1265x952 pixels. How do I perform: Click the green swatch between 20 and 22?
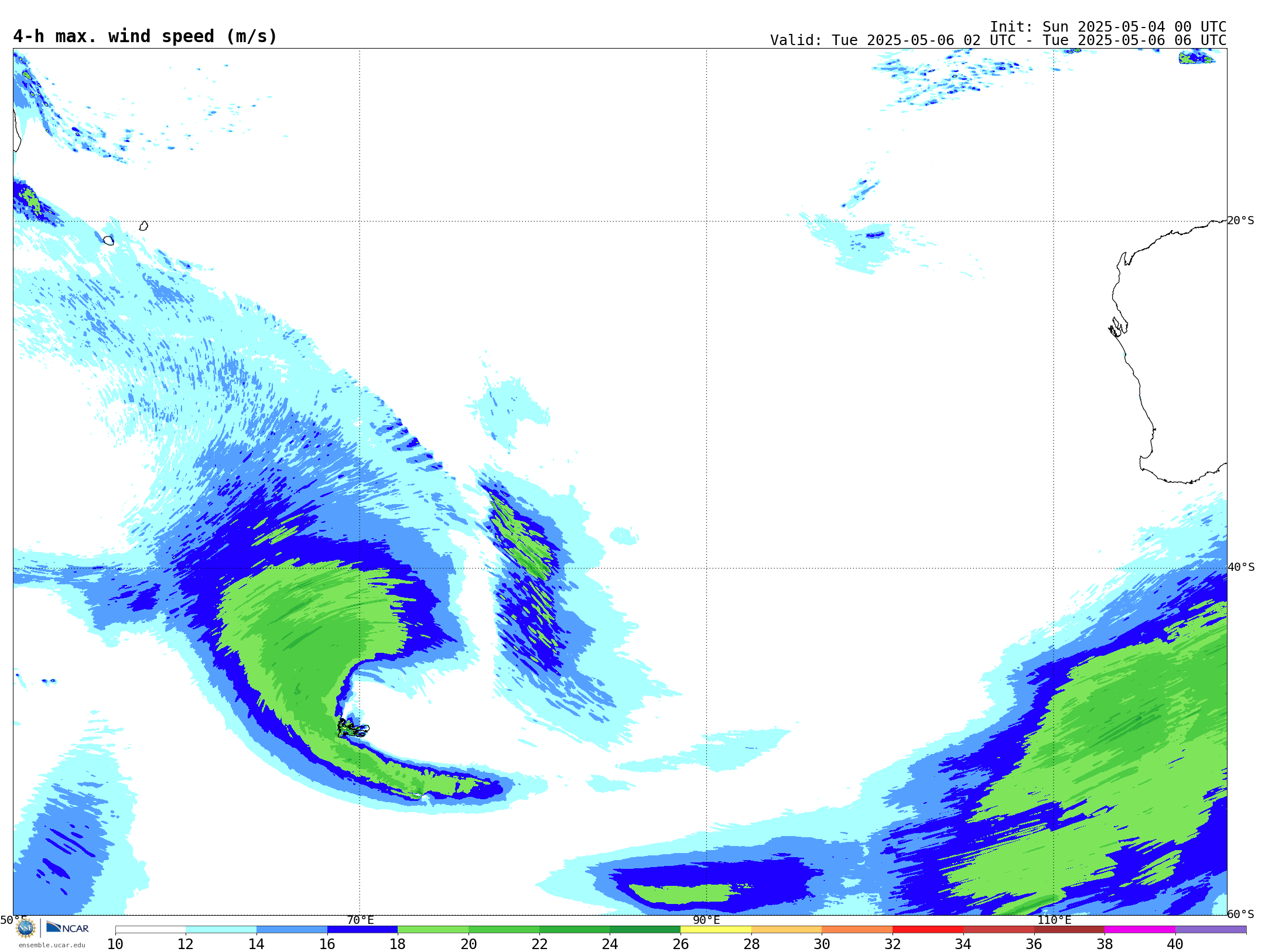tap(504, 929)
